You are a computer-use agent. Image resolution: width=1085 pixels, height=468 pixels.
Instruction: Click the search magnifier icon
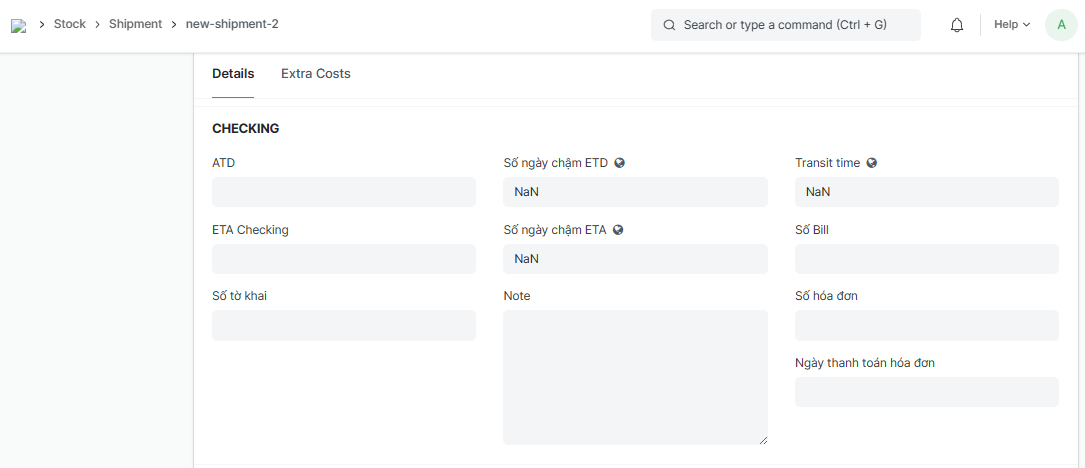pyautogui.click(x=669, y=25)
